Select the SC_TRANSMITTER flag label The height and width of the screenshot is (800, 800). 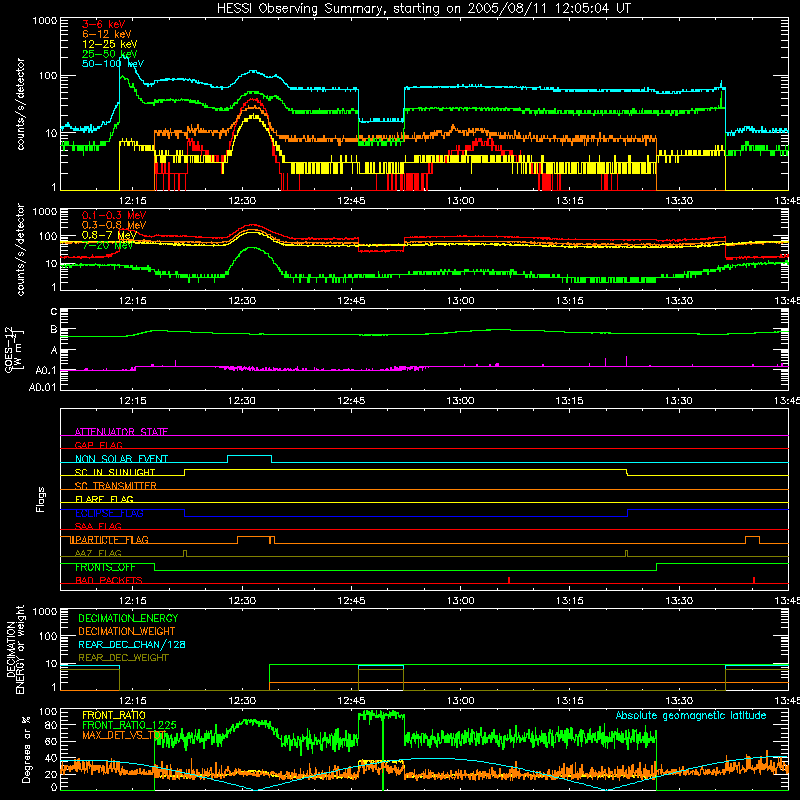pyautogui.click(x=115, y=485)
